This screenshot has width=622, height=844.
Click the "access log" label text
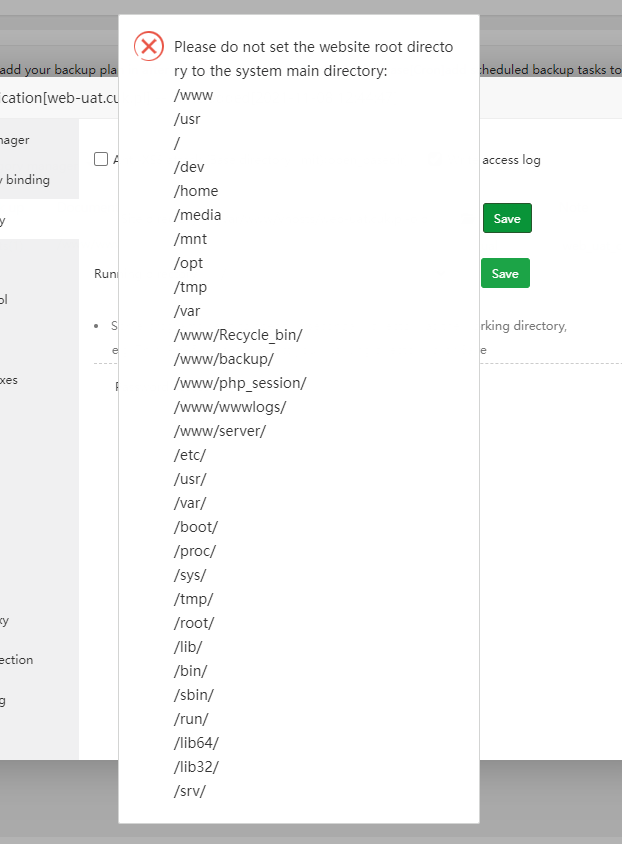[x=512, y=160]
